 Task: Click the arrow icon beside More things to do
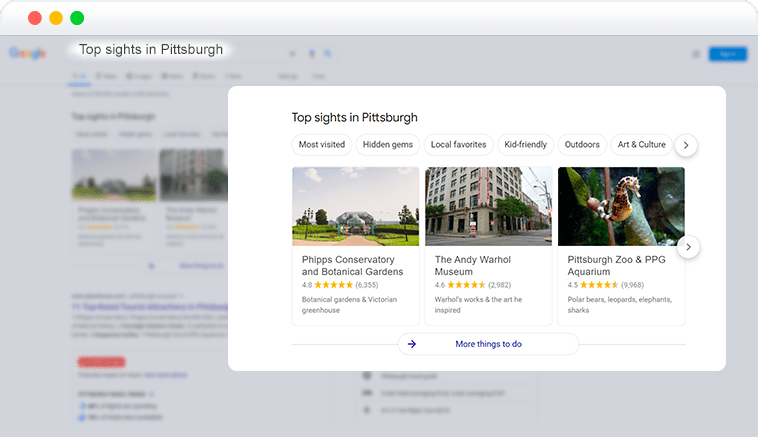point(412,344)
